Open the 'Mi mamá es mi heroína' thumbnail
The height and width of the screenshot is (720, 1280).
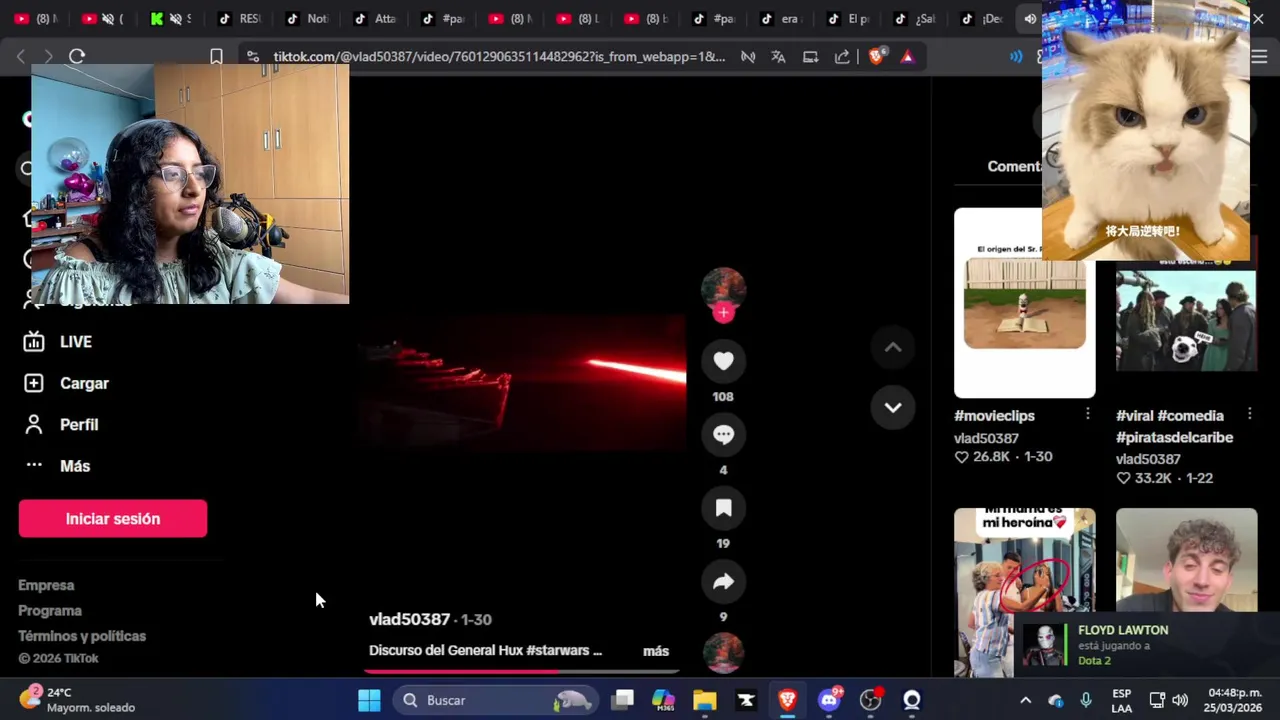[x=1024, y=592]
